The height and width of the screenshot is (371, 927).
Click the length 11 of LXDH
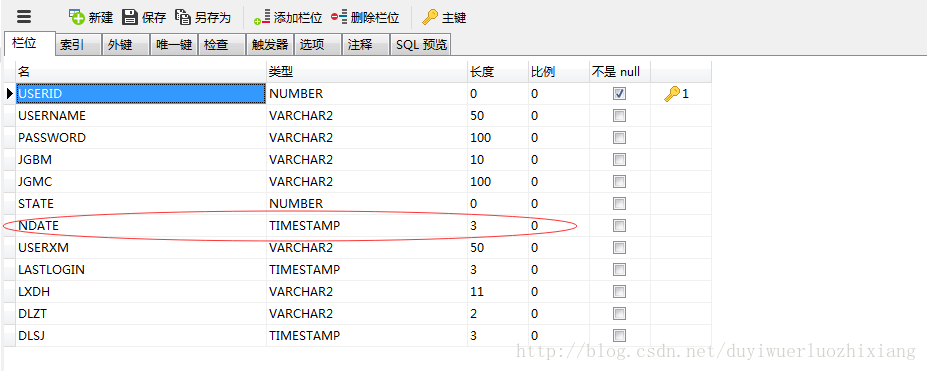pos(498,292)
